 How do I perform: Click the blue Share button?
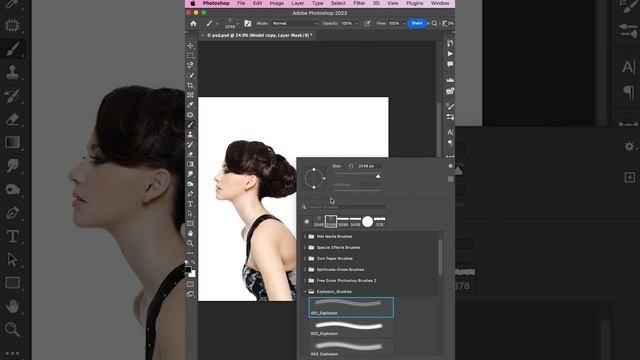click(417, 24)
